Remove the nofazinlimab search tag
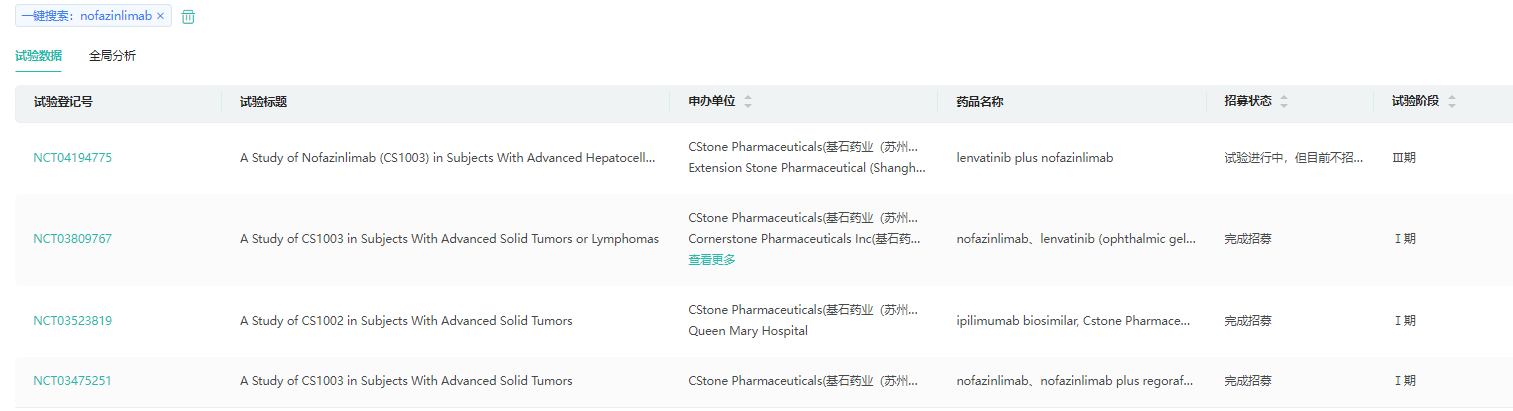Screen dimensions: 1513x411 point(160,16)
